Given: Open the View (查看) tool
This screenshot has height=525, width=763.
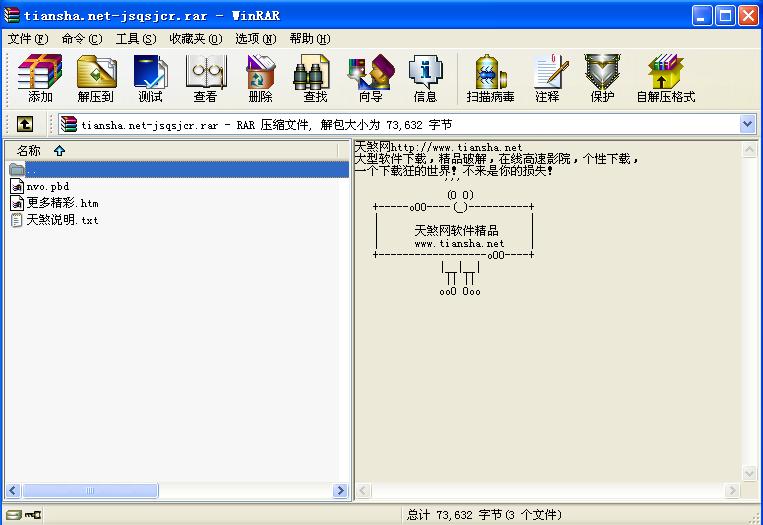Looking at the screenshot, I should coord(205,71).
